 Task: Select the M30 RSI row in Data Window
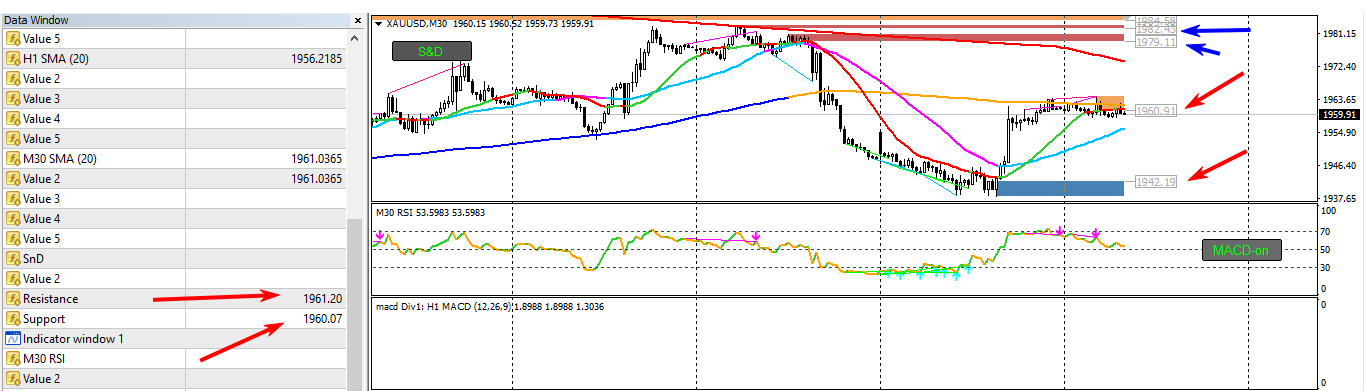tap(173, 359)
